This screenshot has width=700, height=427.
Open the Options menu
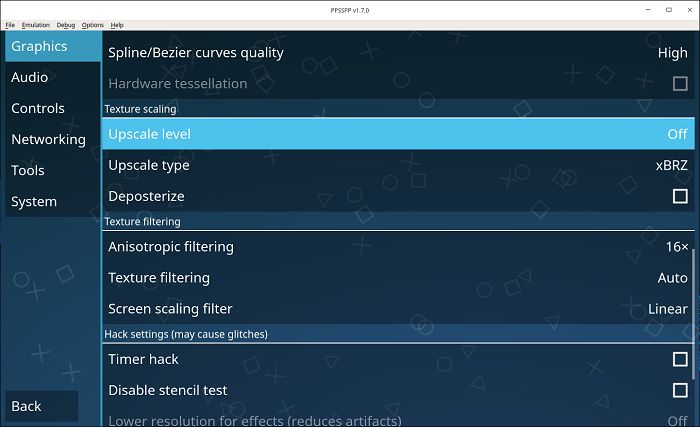point(92,25)
